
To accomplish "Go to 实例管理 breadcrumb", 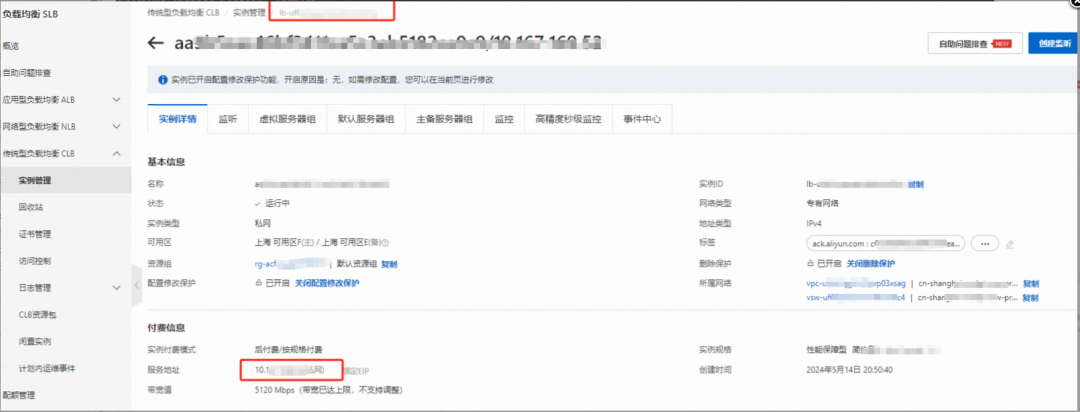I will pyautogui.click(x=249, y=12).
